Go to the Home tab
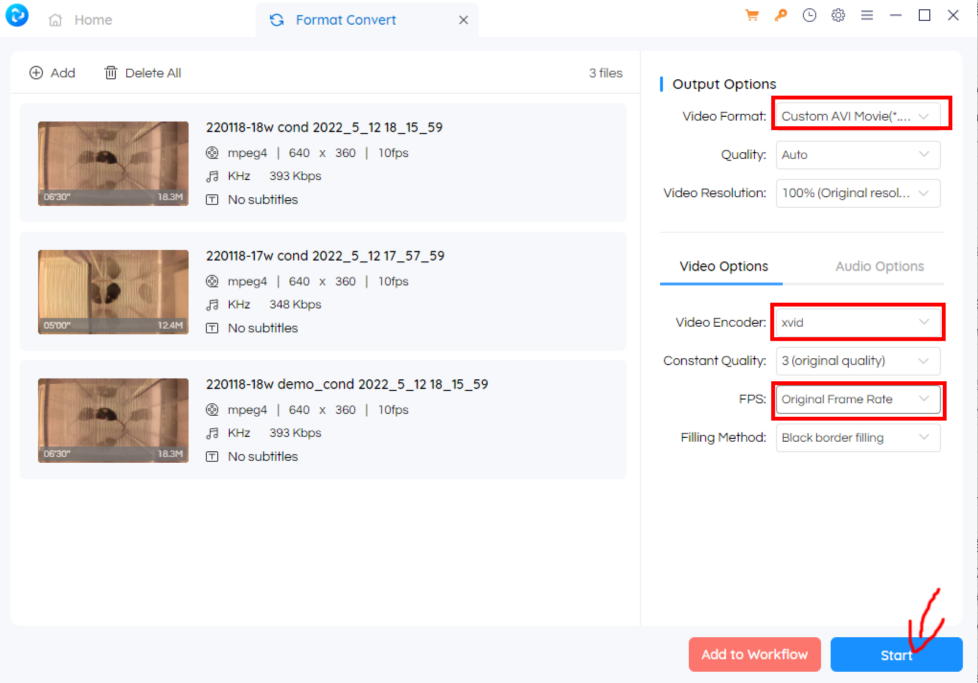Viewport: 978px width, 683px height. pos(81,20)
